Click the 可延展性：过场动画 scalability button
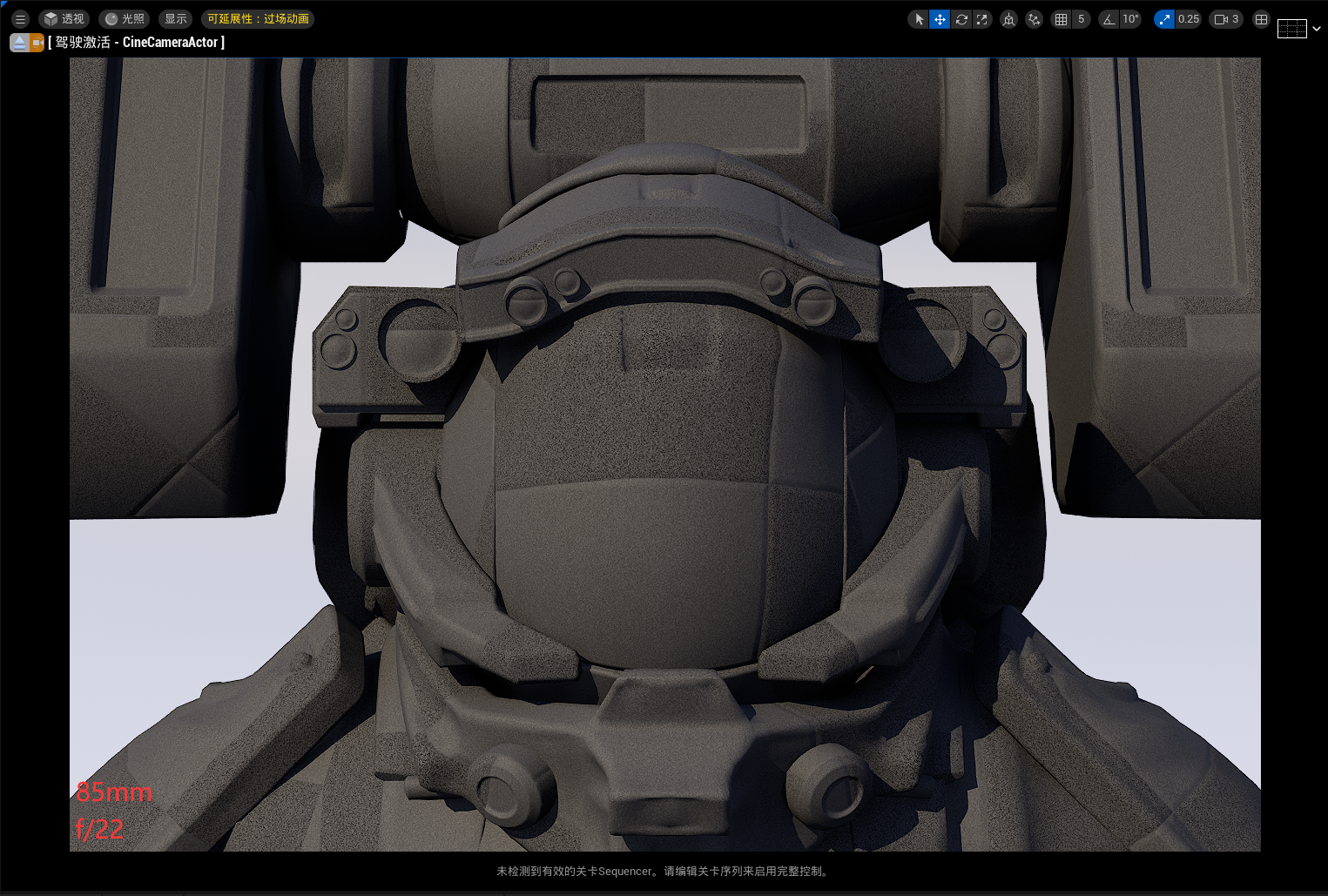Screen dimensions: 1328x896 coord(258,19)
